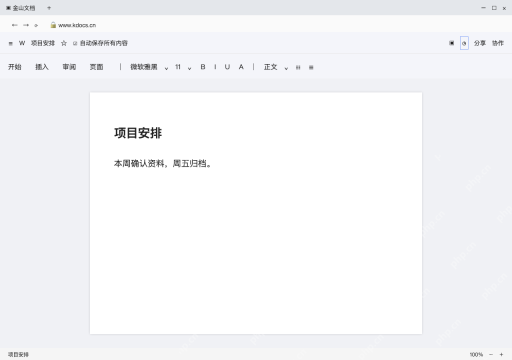Click the padlock site security icon
512x360 pixels.
point(53,25)
